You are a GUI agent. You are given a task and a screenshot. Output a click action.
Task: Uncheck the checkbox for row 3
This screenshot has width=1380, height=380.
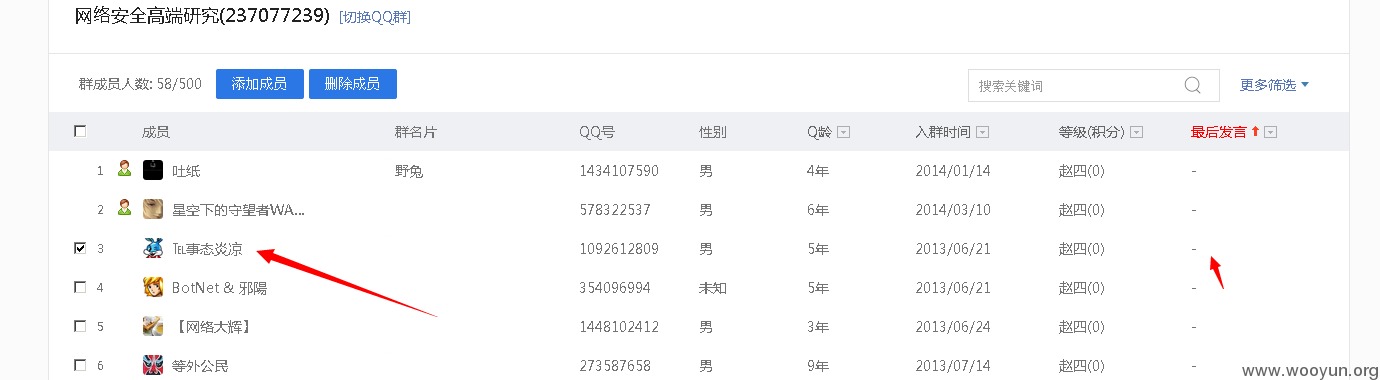pos(80,248)
